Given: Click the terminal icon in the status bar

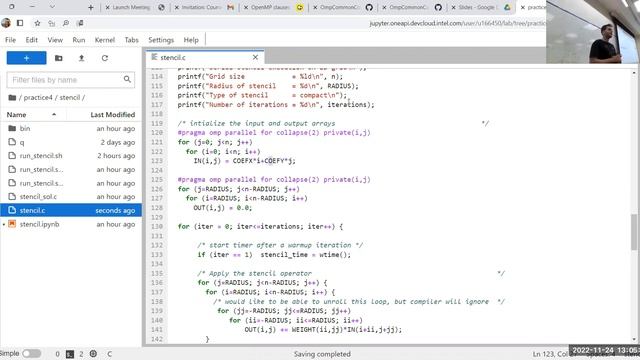Looking at the screenshot, I should click(x=70, y=354).
